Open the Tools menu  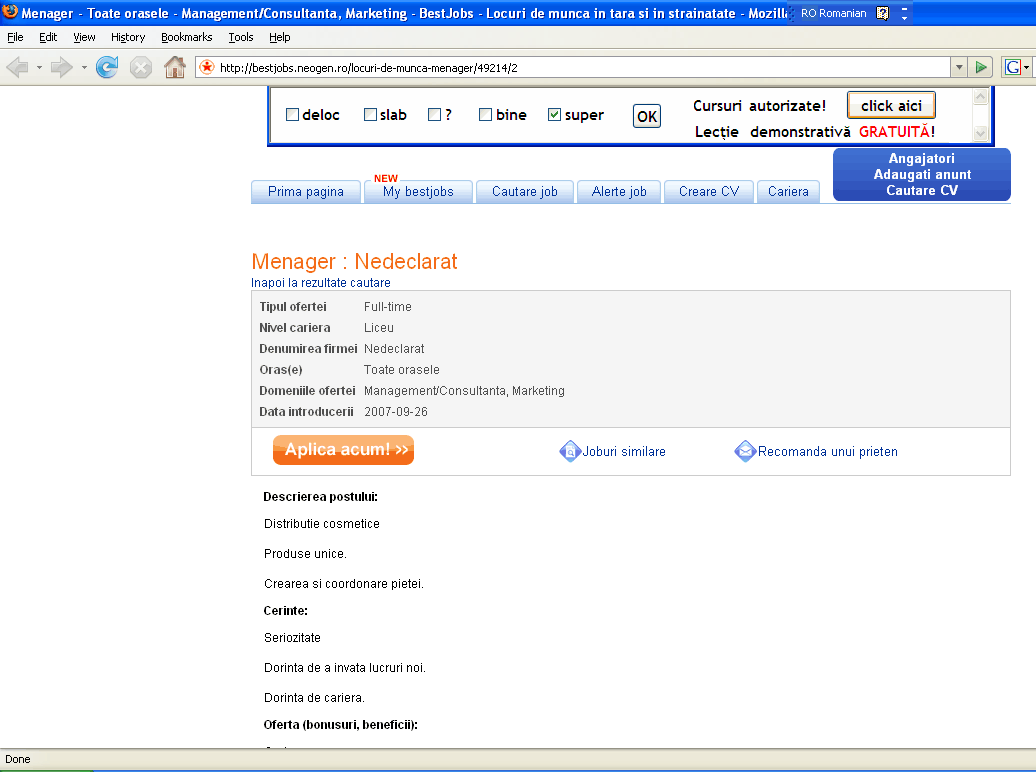(x=240, y=37)
